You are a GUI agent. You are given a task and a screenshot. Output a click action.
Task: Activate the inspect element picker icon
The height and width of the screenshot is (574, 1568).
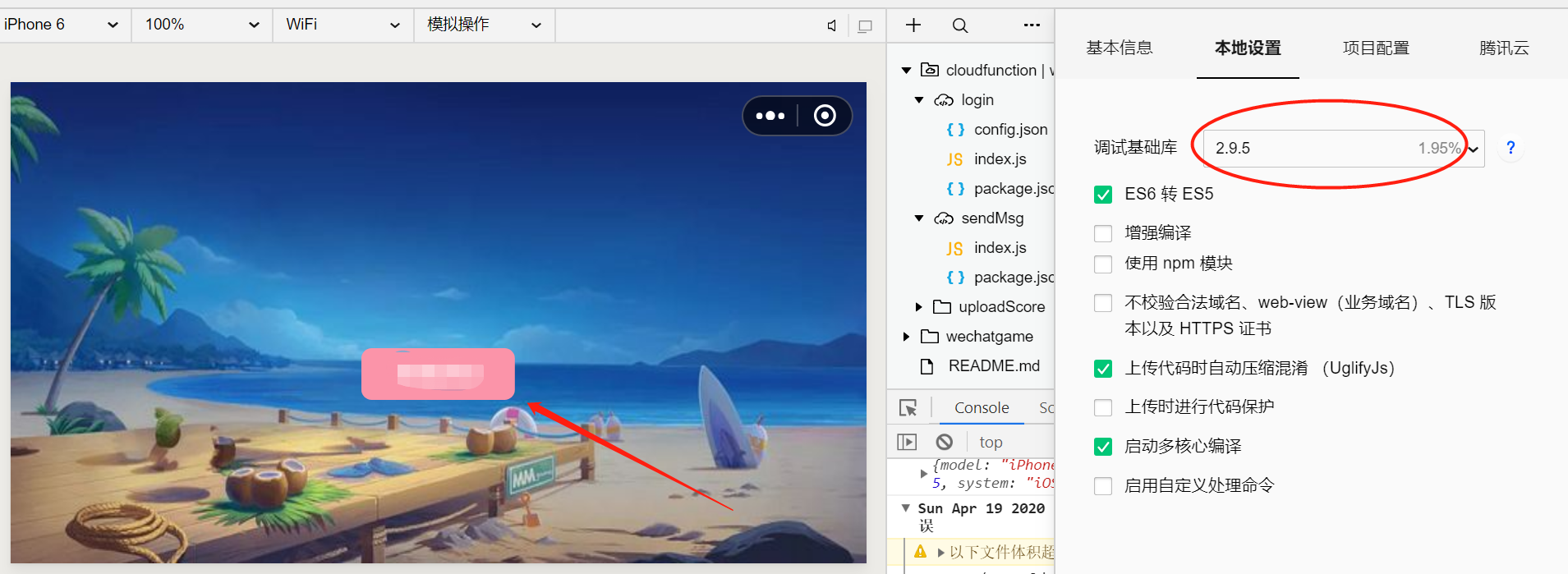(908, 407)
